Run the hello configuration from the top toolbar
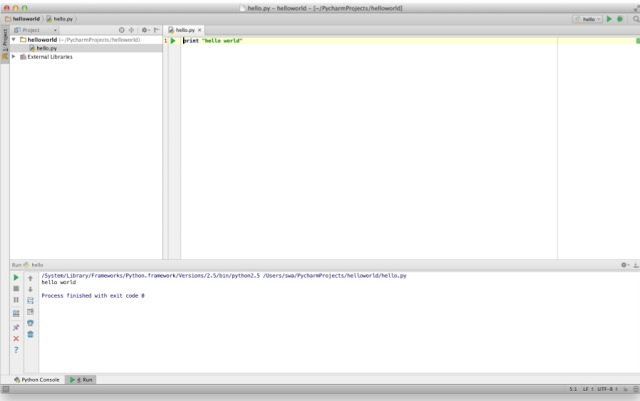640x401 pixels. [609, 19]
